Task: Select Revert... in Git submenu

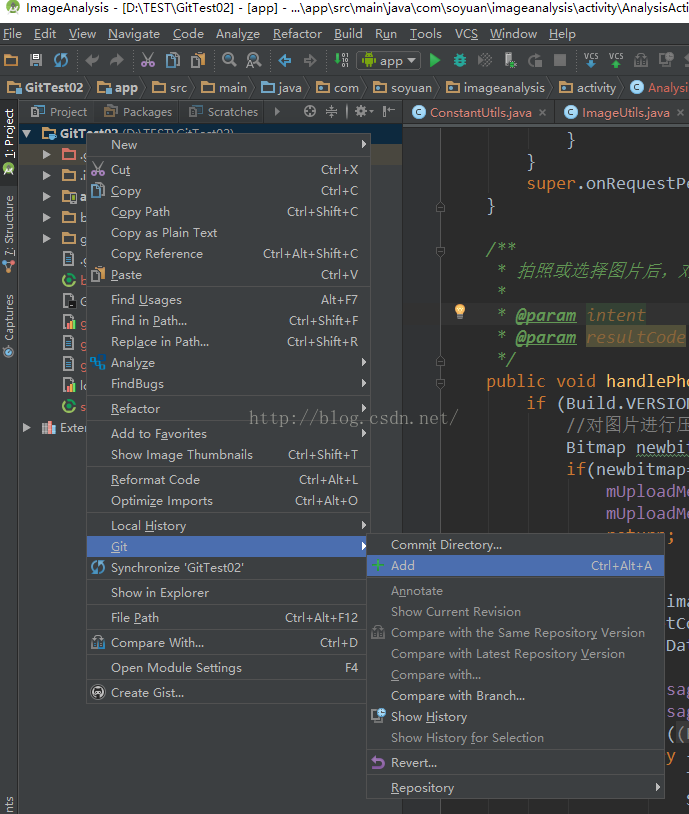Action: tap(516, 762)
